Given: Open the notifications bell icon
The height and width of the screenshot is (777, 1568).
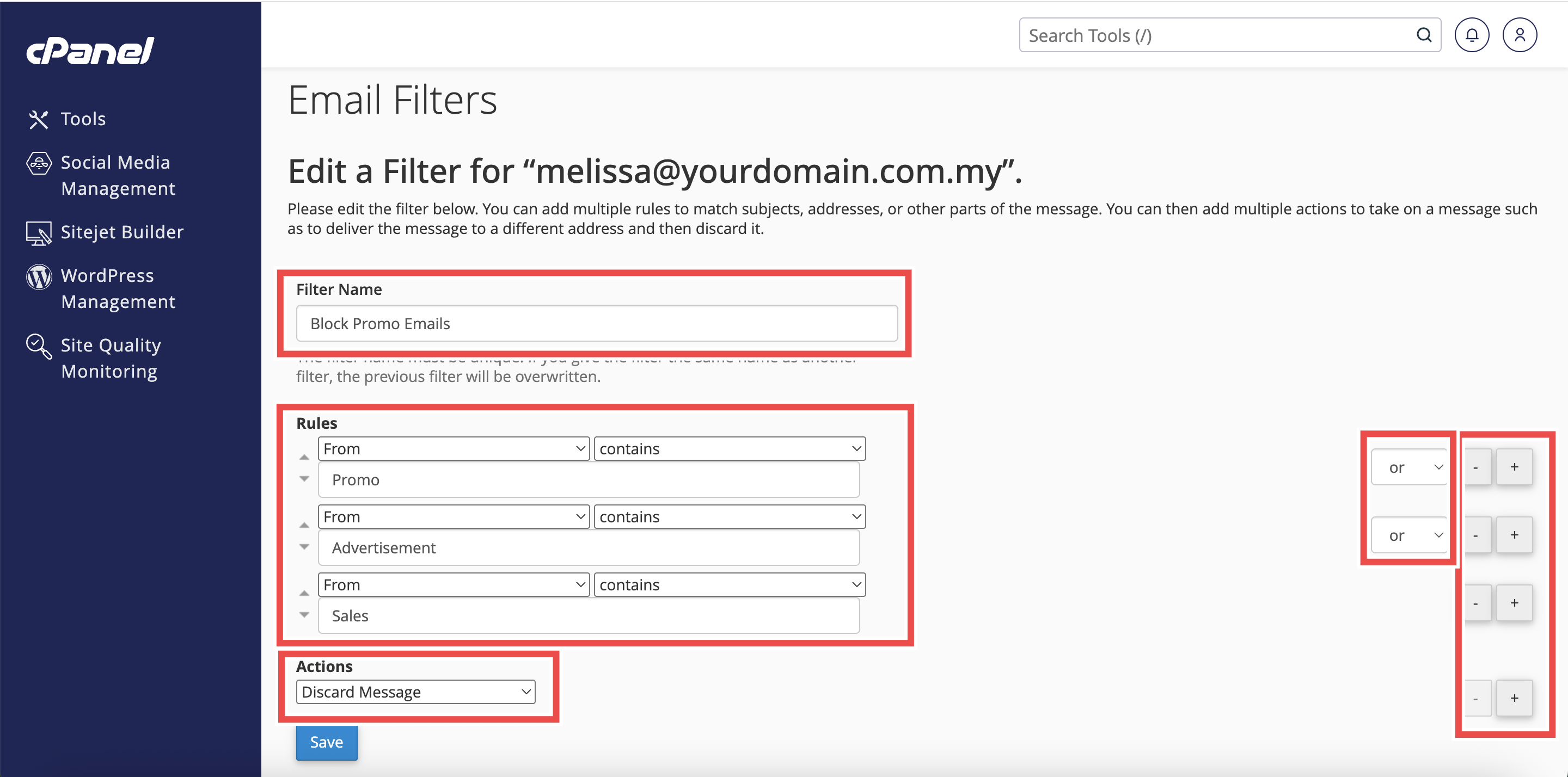Looking at the screenshot, I should [1471, 35].
